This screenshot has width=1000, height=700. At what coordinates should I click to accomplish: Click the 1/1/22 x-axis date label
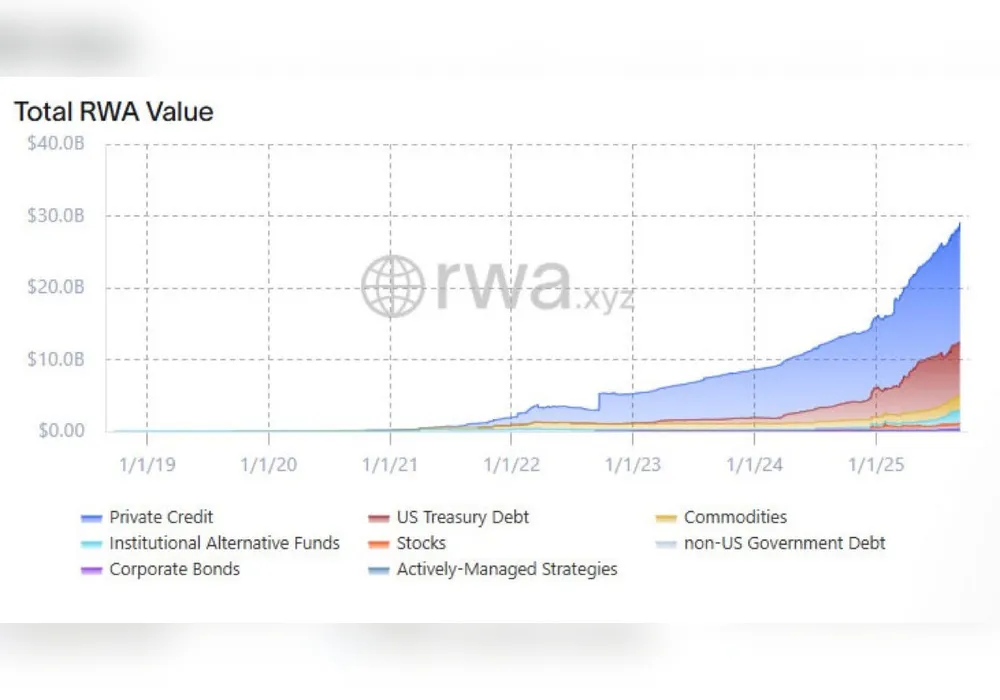tap(511, 465)
